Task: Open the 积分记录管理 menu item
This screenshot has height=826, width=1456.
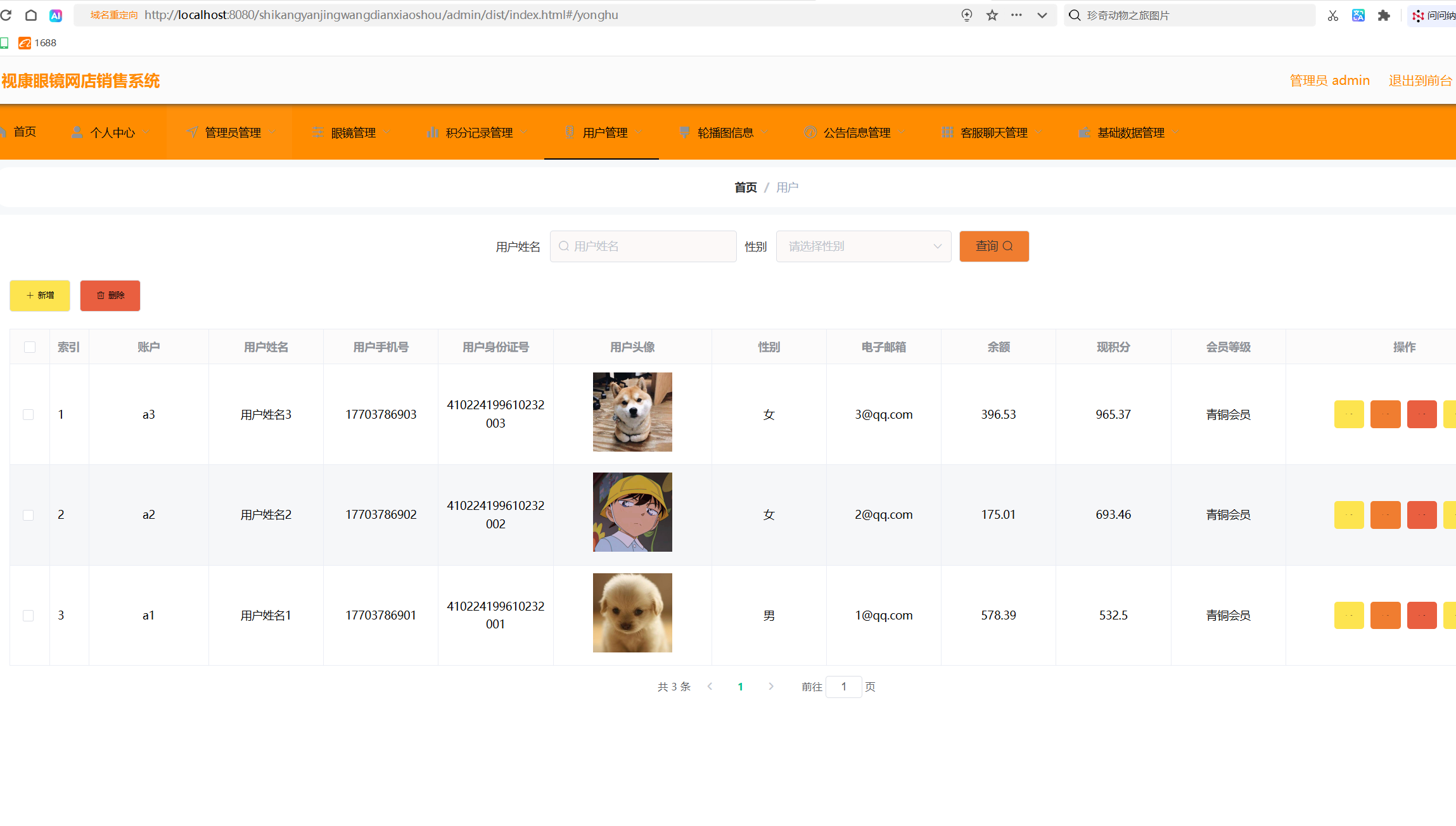Action: click(478, 132)
